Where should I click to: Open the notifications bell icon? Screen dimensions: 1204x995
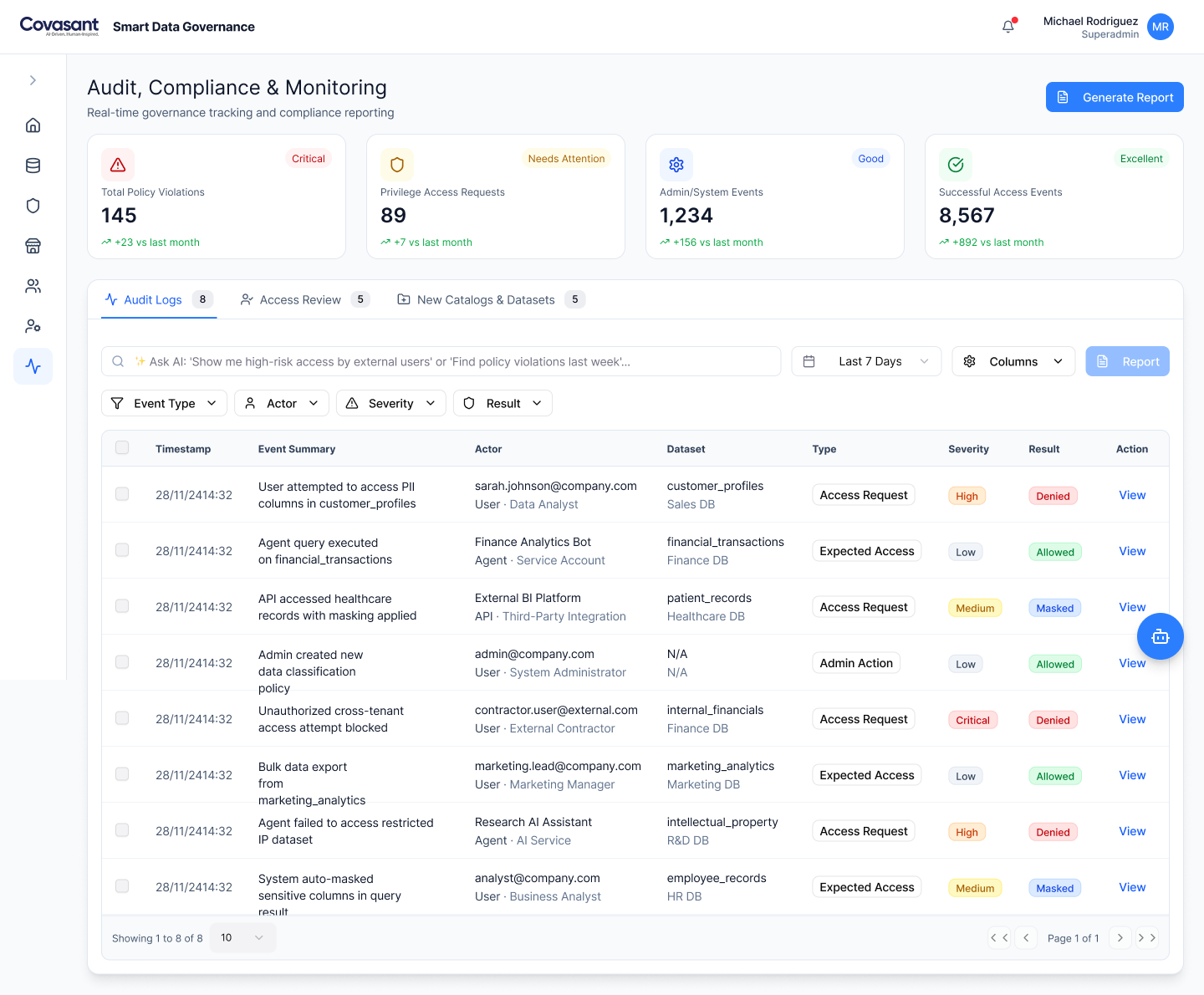click(x=1008, y=27)
